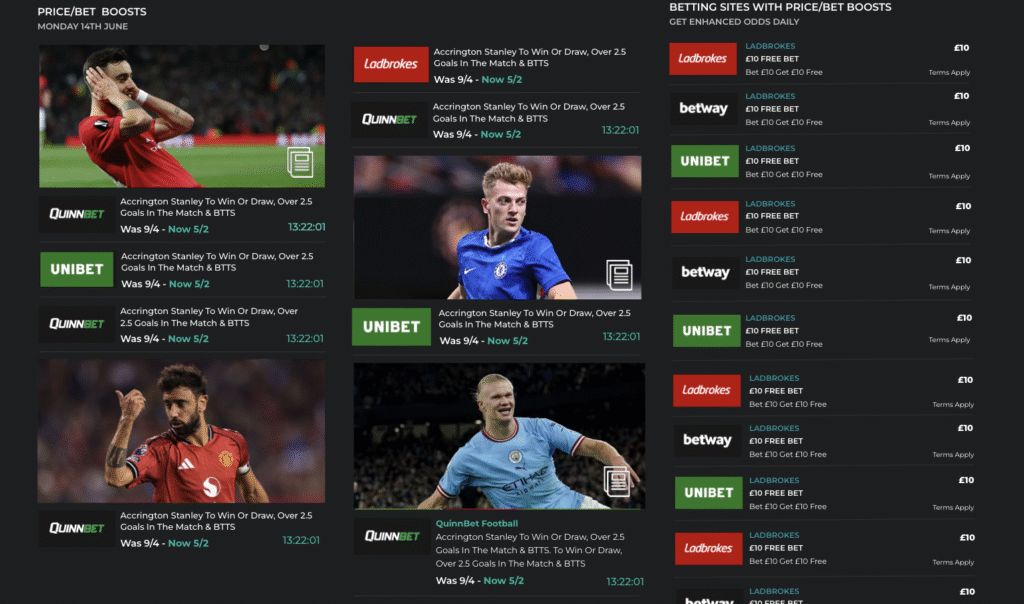Click Unibet logo below Chelsea player photo
The image size is (1024, 604).
point(391,326)
